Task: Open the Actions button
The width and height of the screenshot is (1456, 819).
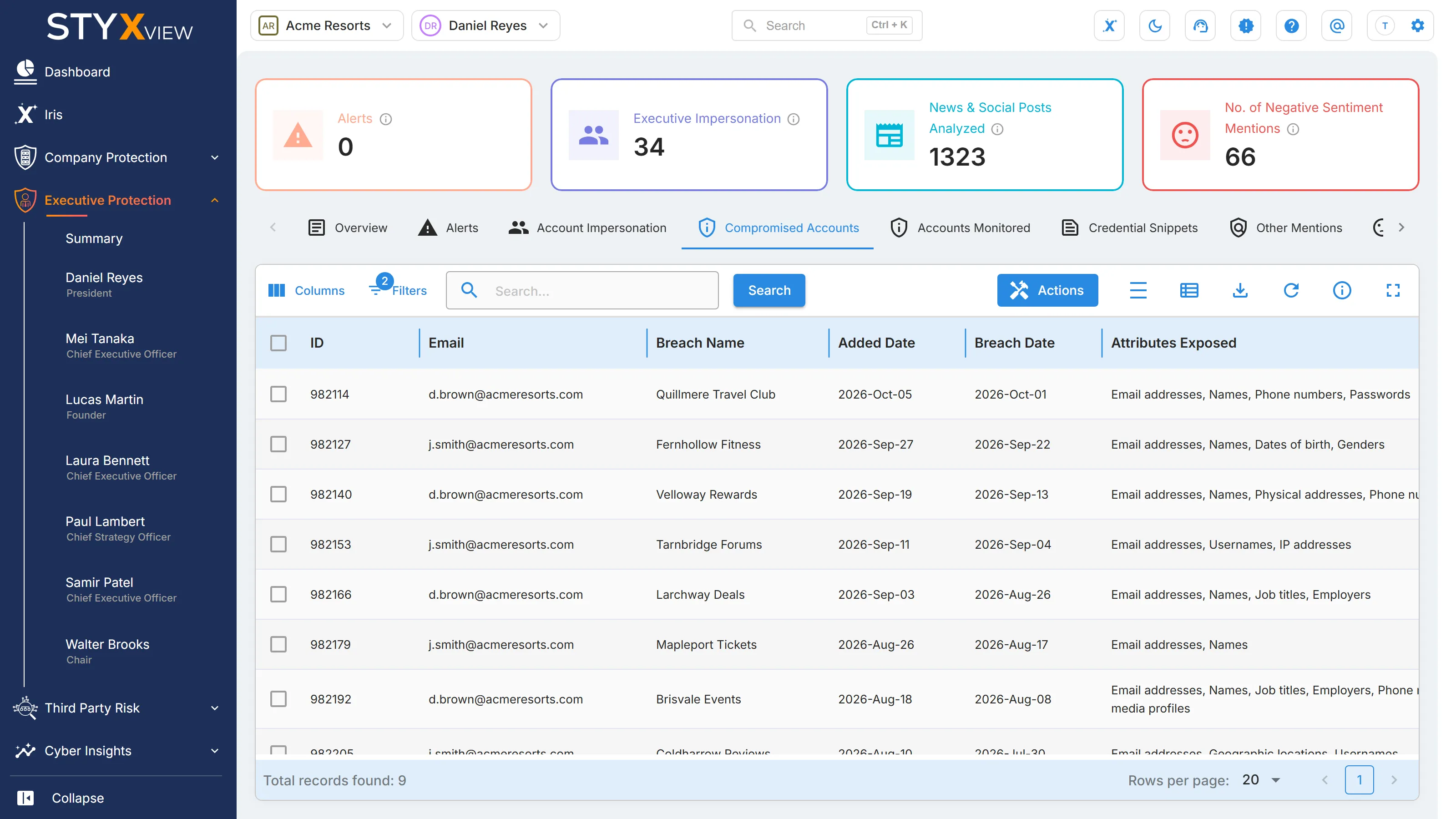Action: point(1047,291)
